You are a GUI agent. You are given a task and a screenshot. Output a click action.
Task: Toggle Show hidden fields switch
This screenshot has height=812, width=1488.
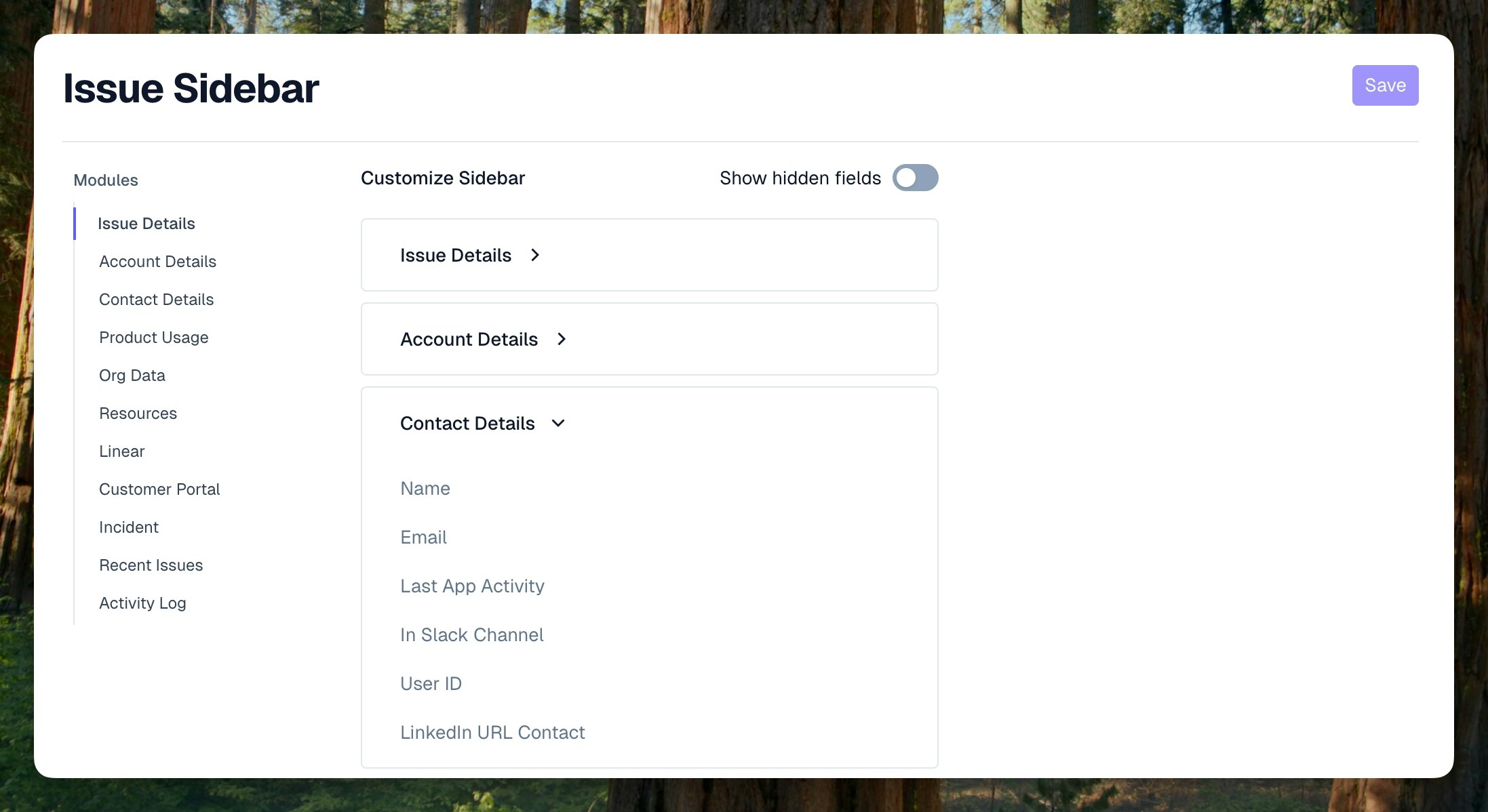tap(914, 178)
